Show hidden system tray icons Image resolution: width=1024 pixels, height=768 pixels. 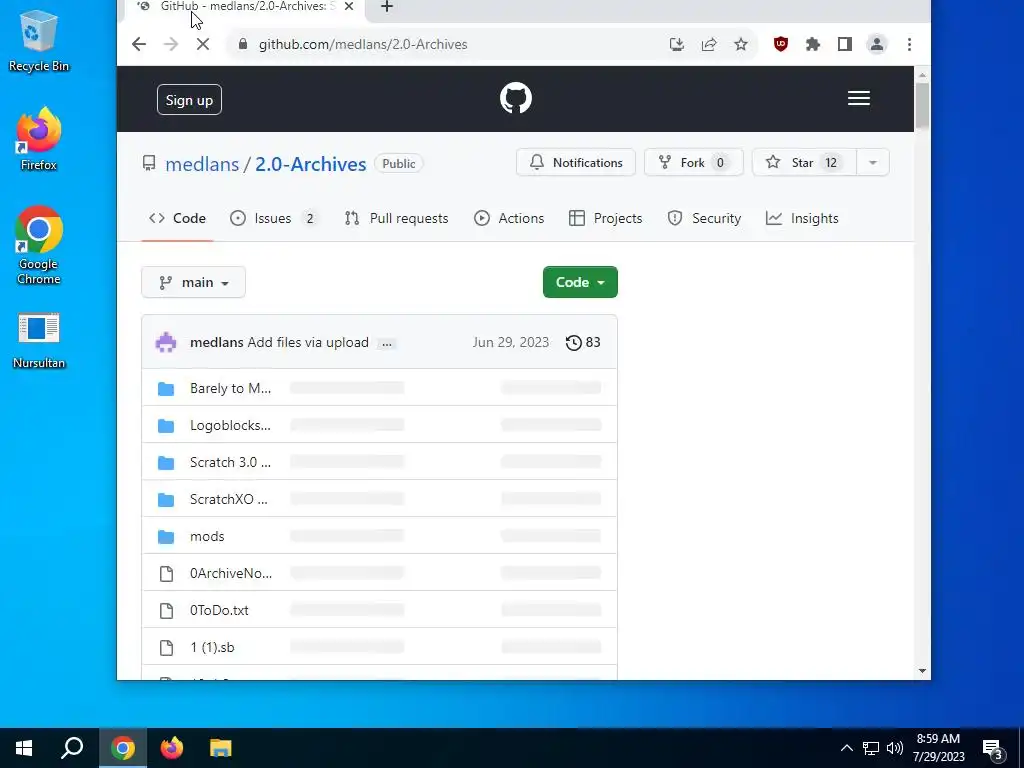(x=846, y=748)
